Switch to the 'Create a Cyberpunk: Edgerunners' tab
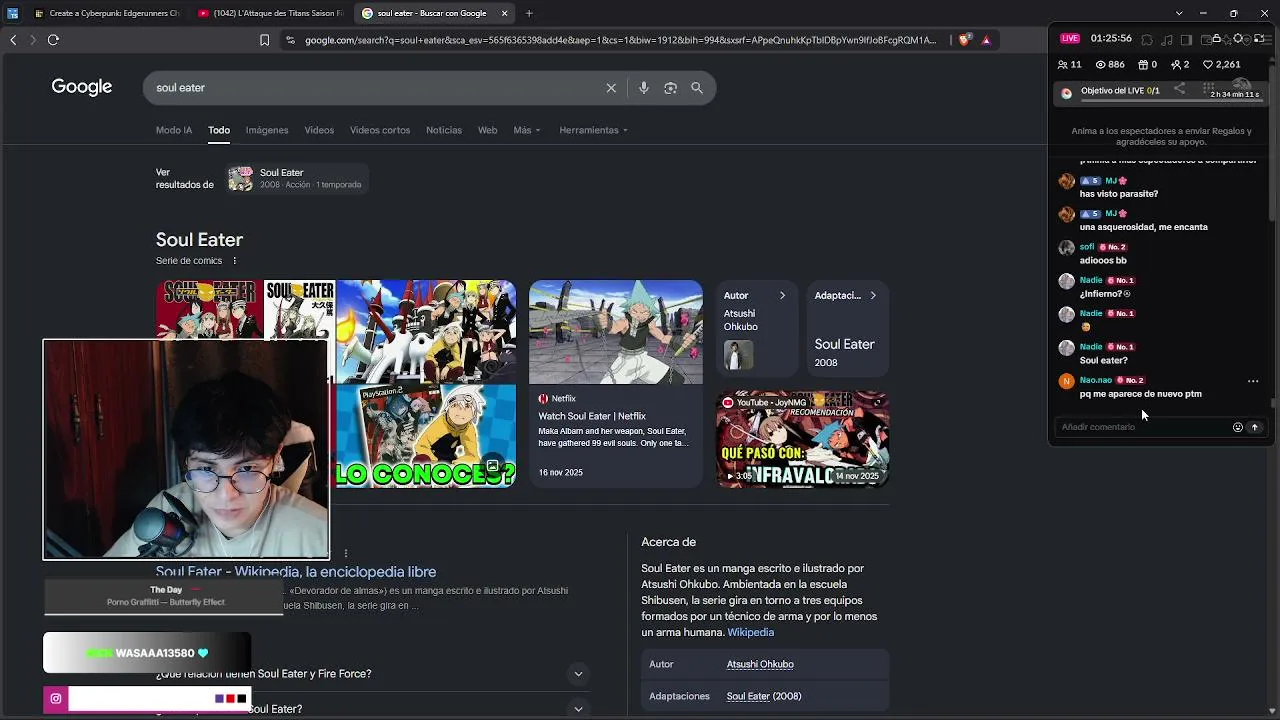The width and height of the screenshot is (1280, 720). pyautogui.click(x=107, y=13)
